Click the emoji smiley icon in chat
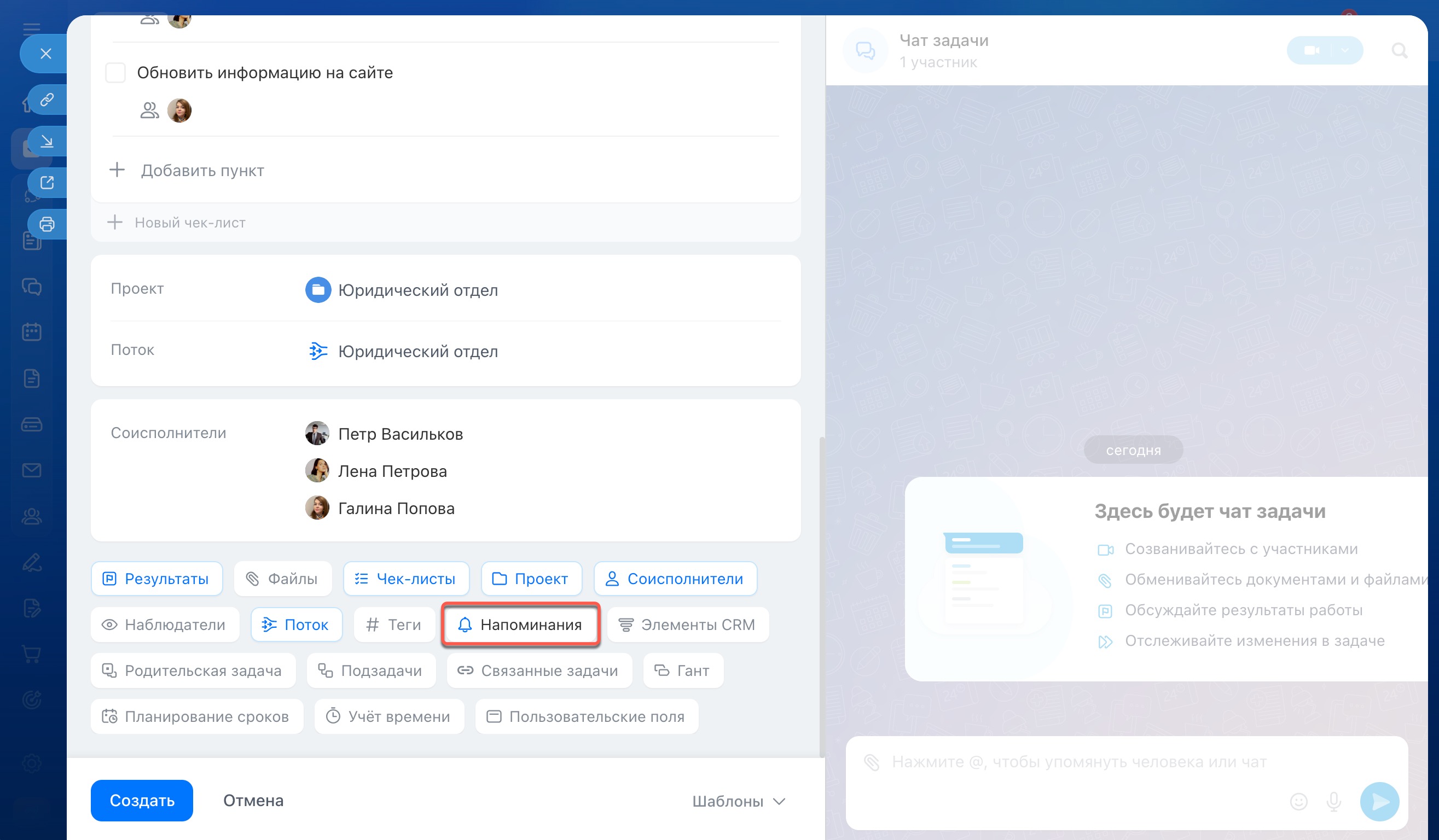Image resolution: width=1439 pixels, height=840 pixels. point(1298,802)
